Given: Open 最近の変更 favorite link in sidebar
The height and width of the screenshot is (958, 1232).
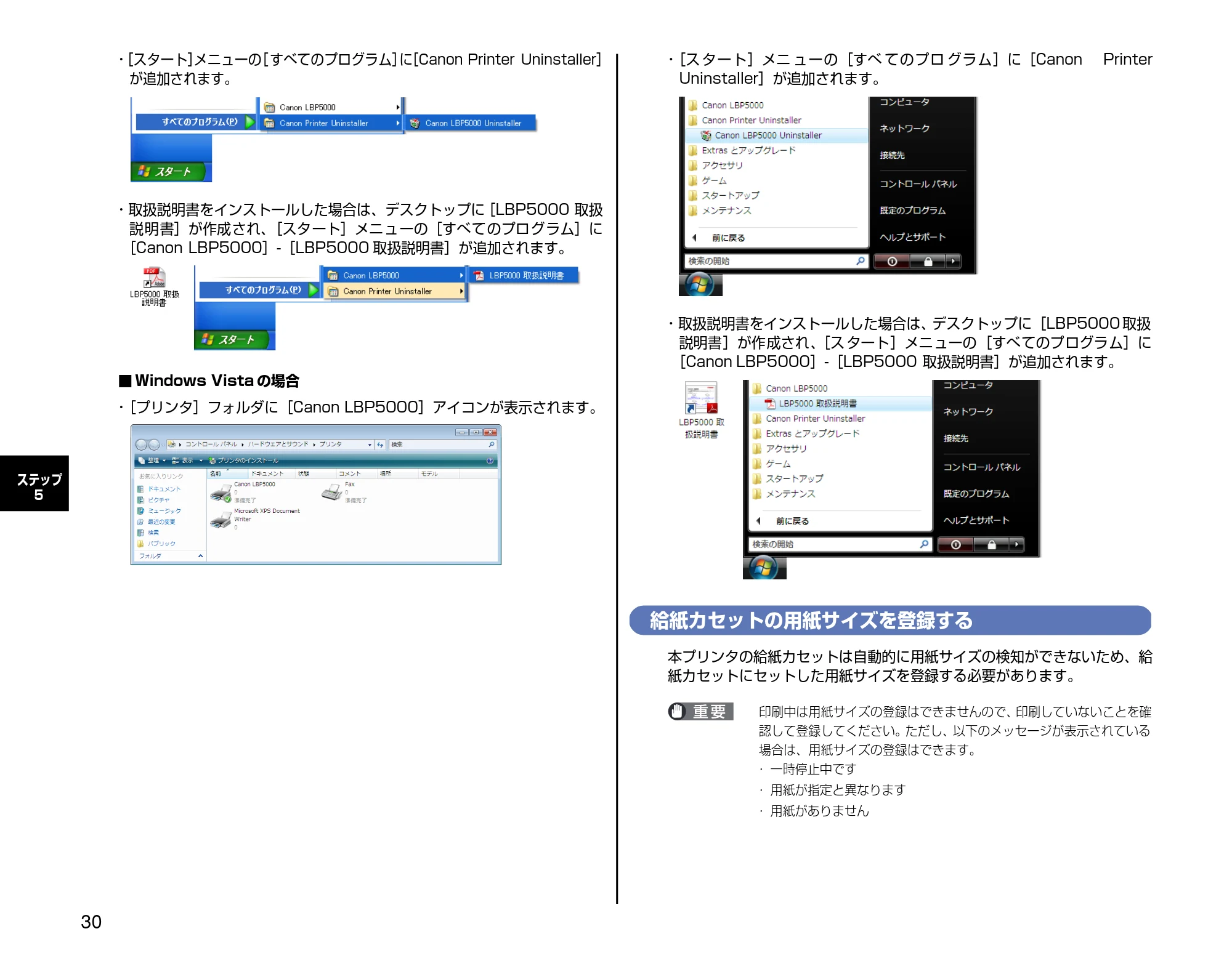Looking at the screenshot, I should (x=156, y=522).
